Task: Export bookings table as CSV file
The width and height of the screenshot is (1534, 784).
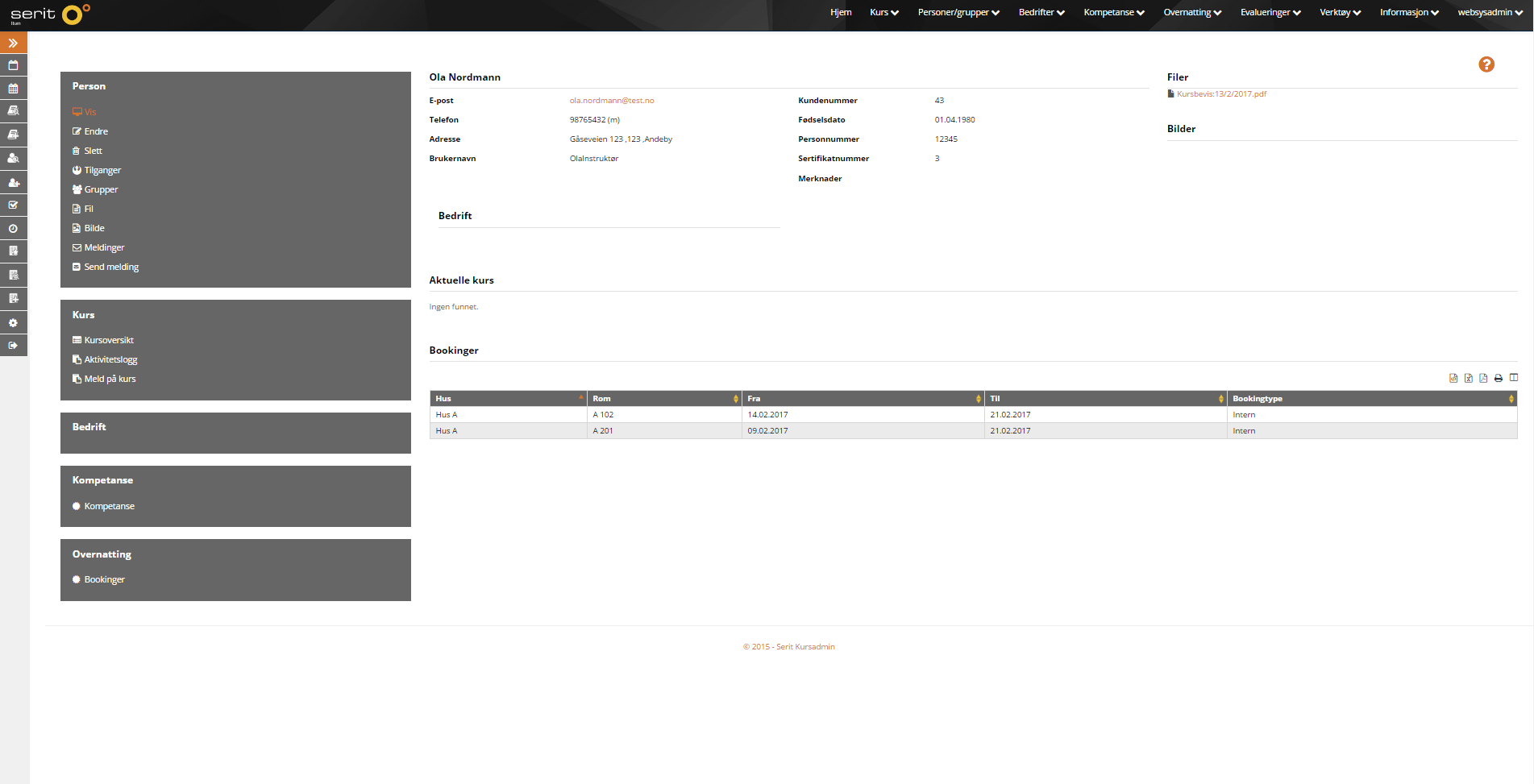Action: click(x=1453, y=378)
